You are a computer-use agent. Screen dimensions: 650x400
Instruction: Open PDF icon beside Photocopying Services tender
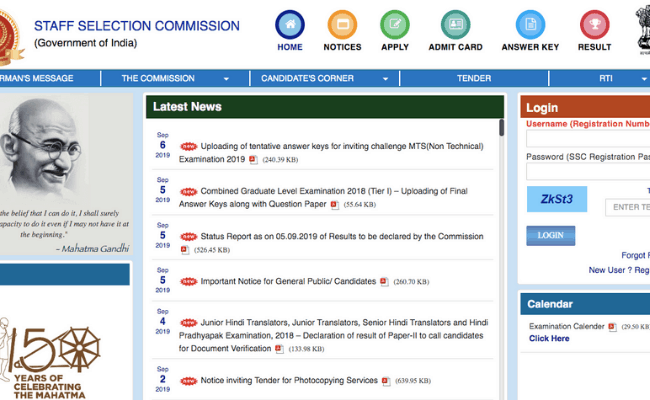pos(385,381)
